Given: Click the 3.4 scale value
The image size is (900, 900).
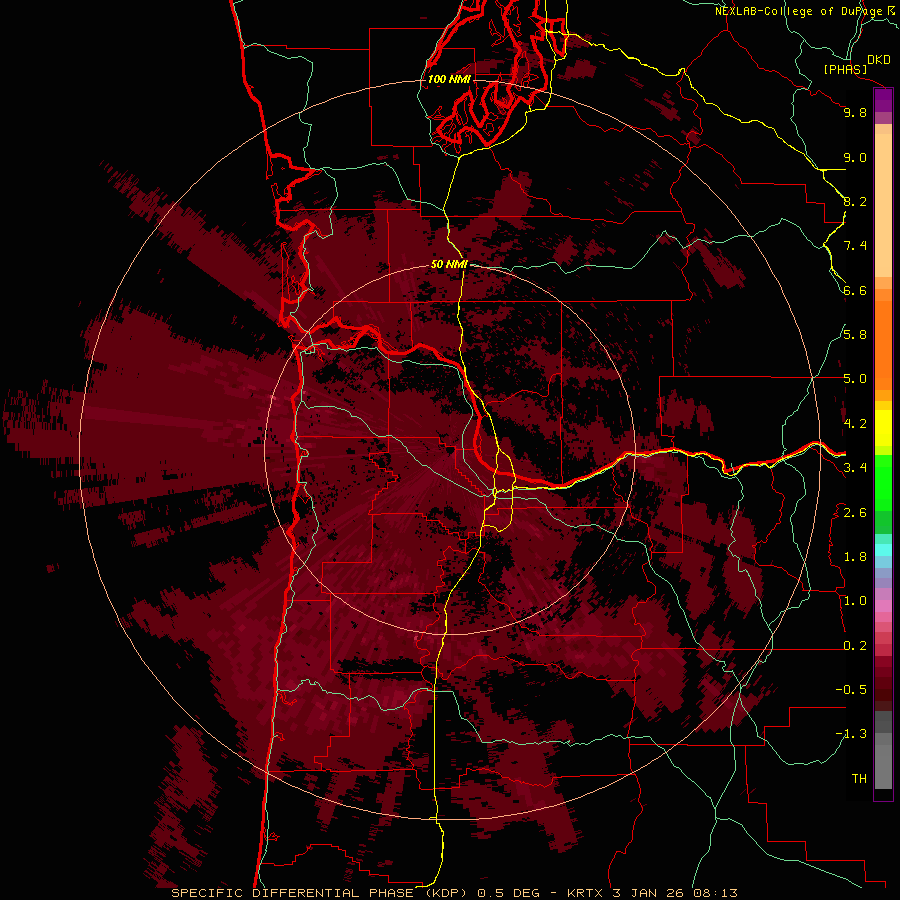Looking at the screenshot, I should coord(855,468).
